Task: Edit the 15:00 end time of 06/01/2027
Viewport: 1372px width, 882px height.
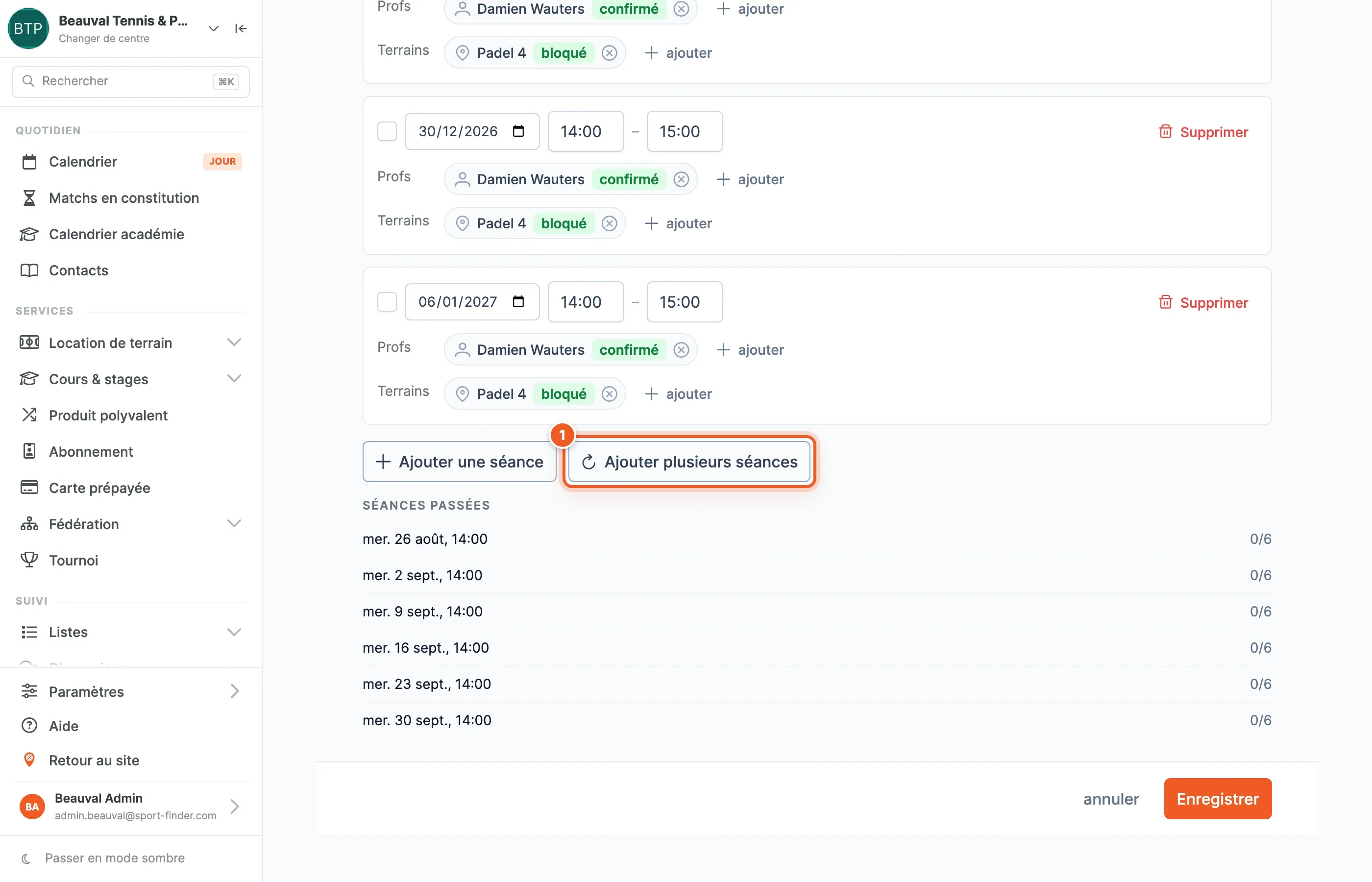Action: pos(685,302)
